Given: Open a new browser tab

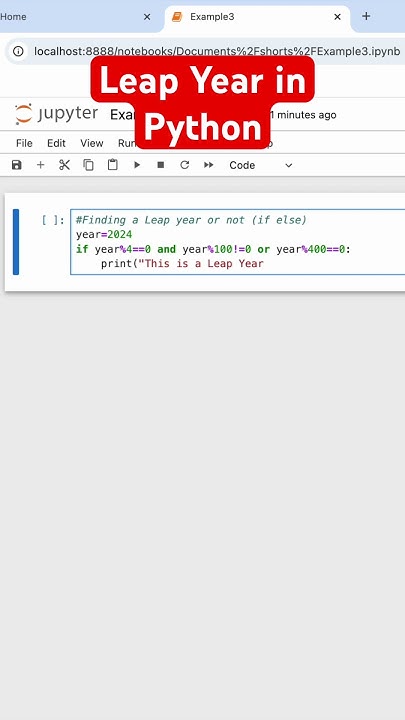Looking at the screenshot, I should [366, 17].
